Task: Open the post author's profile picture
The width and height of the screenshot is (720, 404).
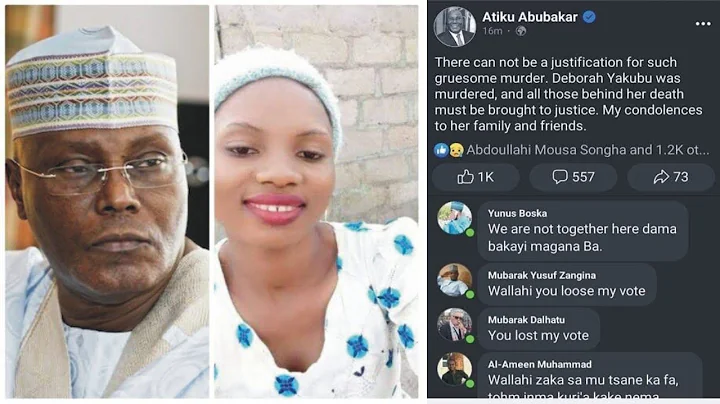Action: click(x=455, y=26)
